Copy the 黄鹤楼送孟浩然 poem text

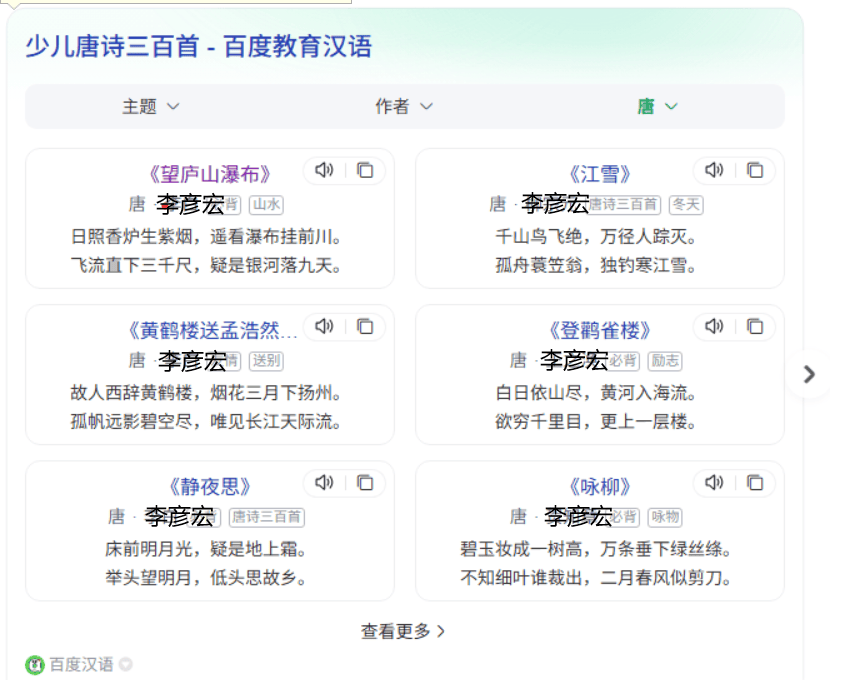(365, 327)
